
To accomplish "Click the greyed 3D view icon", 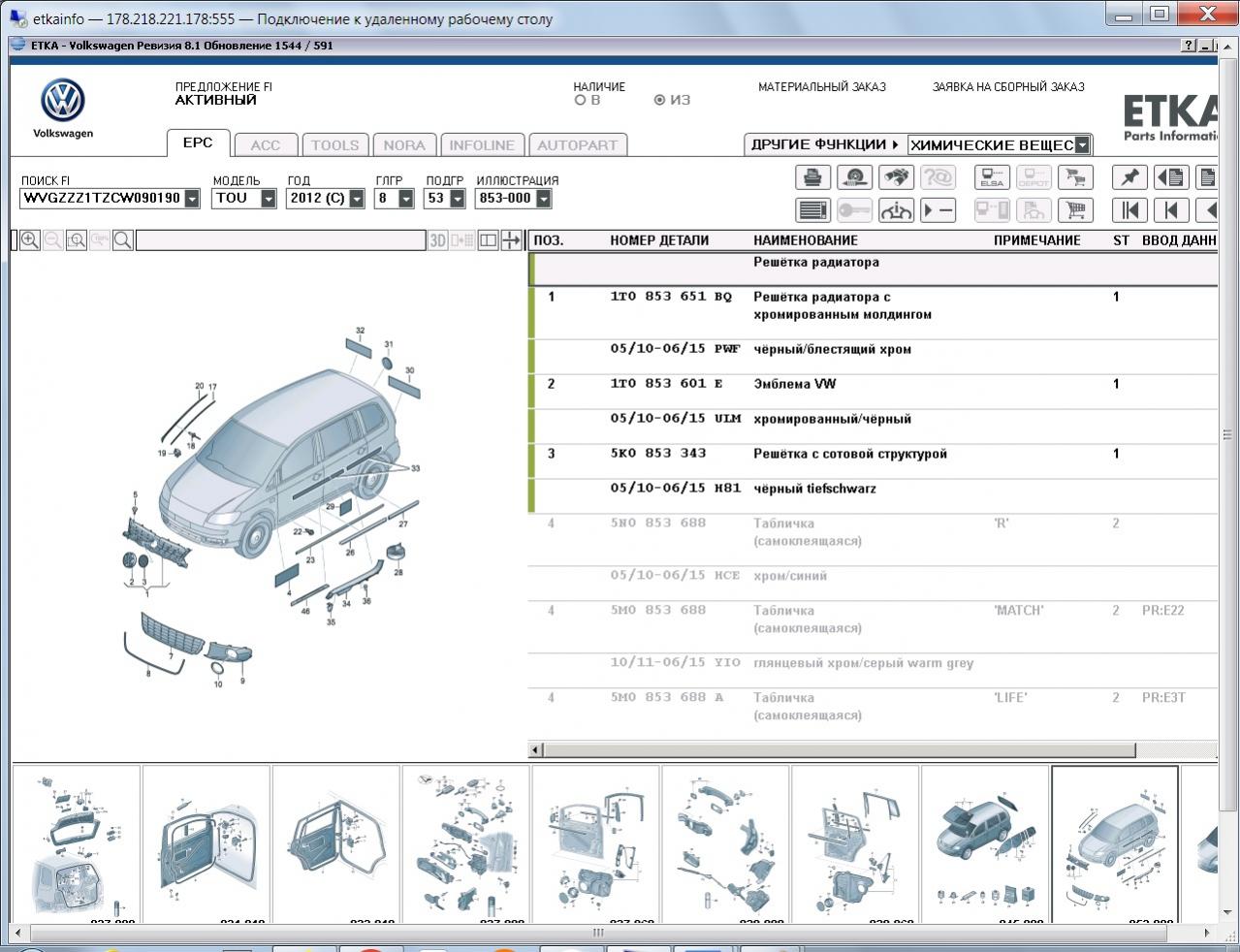I will coord(438,240).
